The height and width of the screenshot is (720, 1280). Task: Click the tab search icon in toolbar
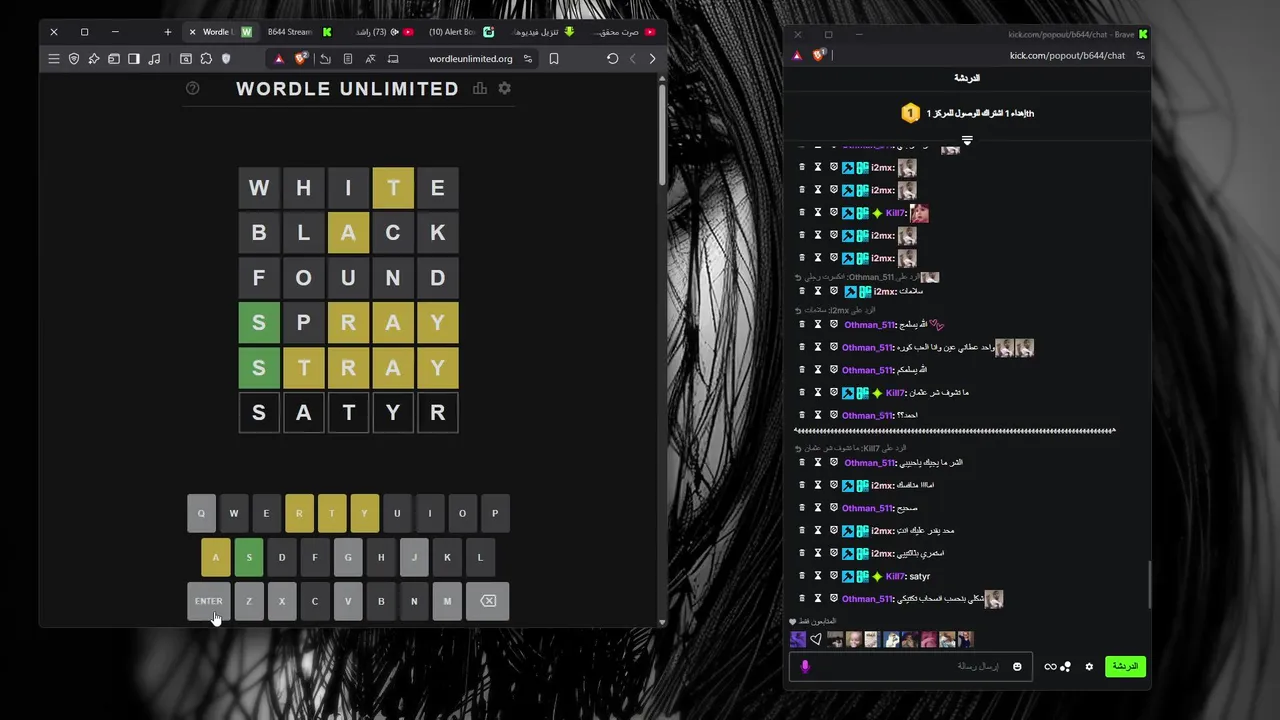[186, 59]
